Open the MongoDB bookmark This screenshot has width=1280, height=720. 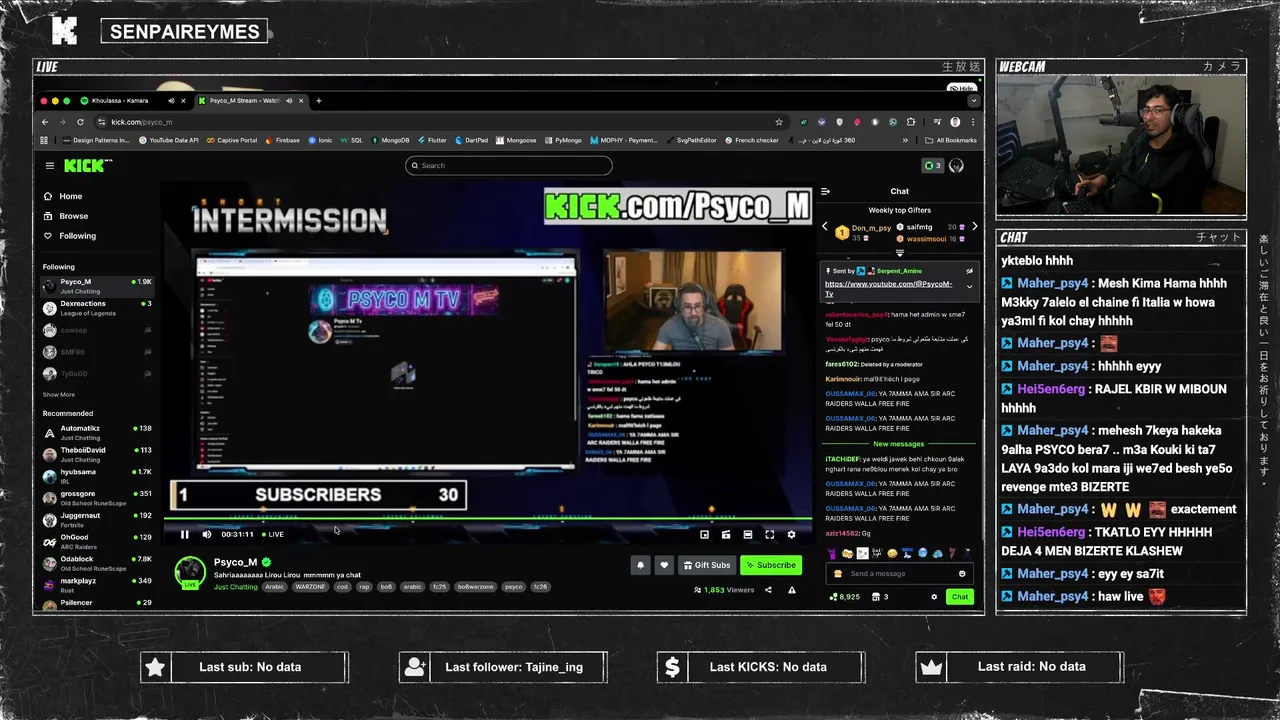pyautogui.click(x=390, y=140)
